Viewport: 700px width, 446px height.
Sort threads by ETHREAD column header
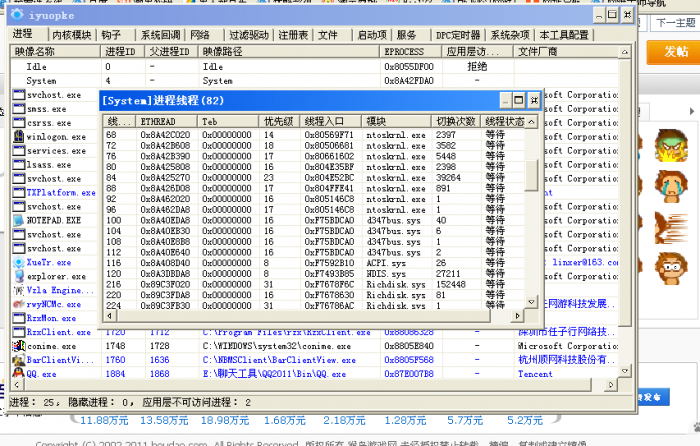[167, 121]
